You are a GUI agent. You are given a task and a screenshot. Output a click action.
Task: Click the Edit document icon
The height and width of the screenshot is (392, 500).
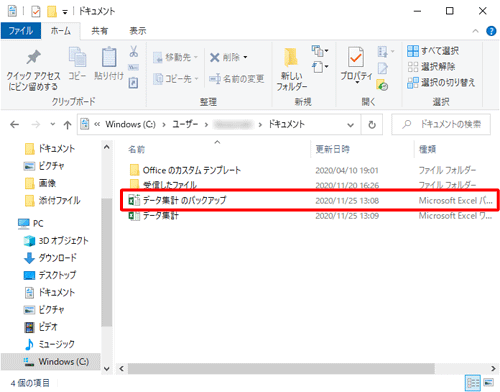tap(383, 69)
